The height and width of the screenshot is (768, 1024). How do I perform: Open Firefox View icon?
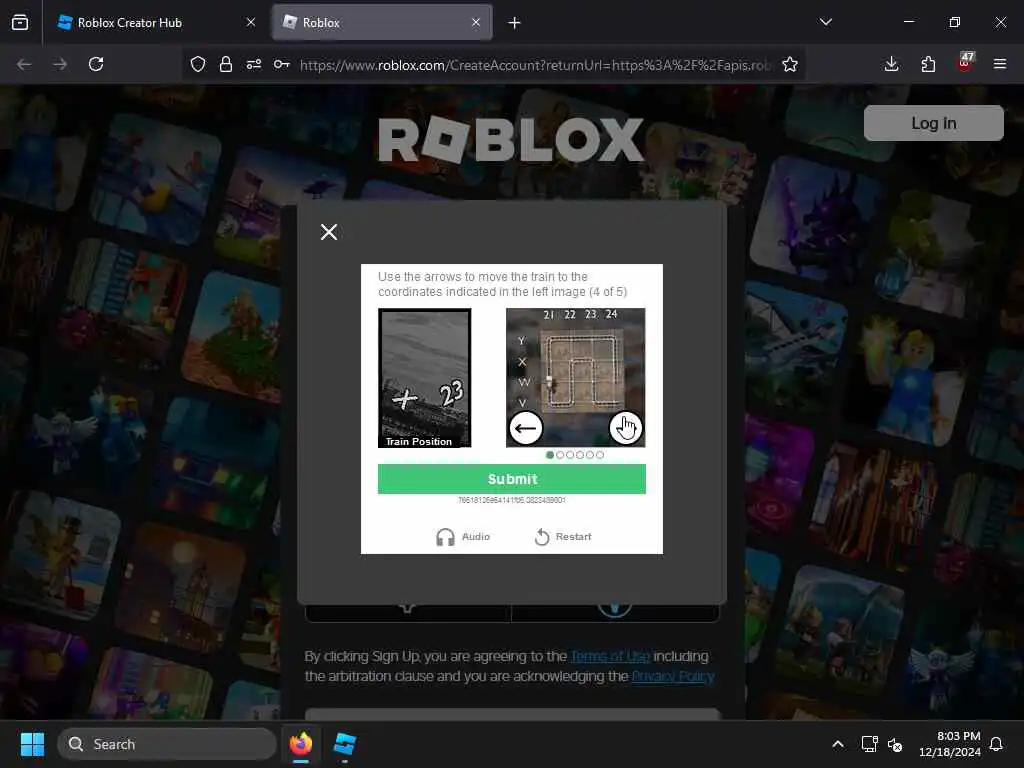click(x=20, y=23)
